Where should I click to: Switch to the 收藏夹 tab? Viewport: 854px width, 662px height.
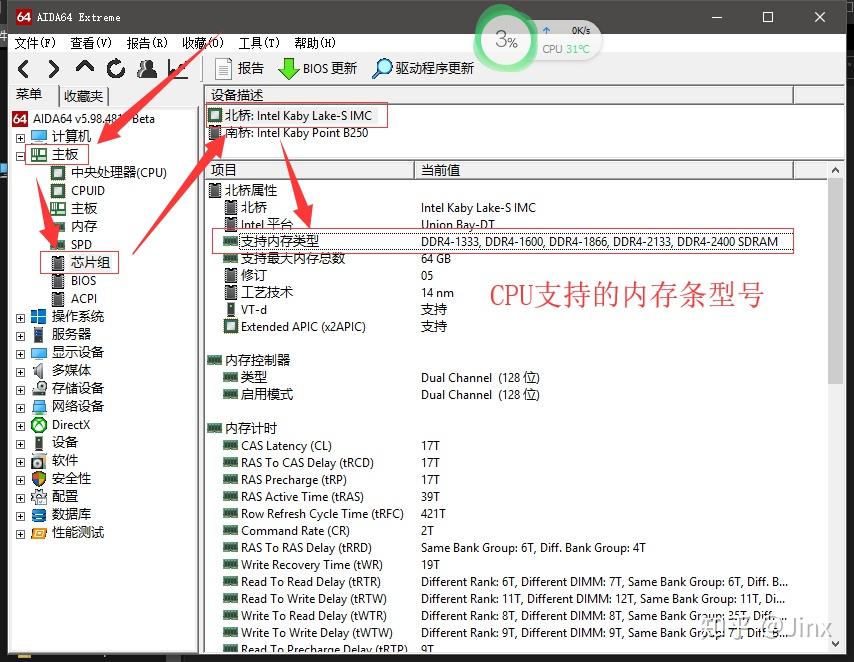click(x=84, y=96)
